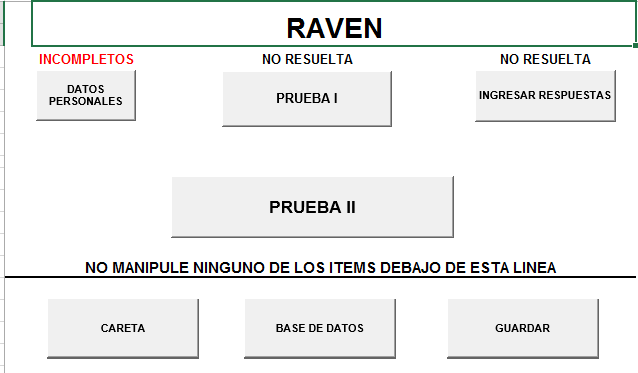Open the DATOS PERSONALES form button
This screenshot has width=638, height=373.
pos(86,95)
